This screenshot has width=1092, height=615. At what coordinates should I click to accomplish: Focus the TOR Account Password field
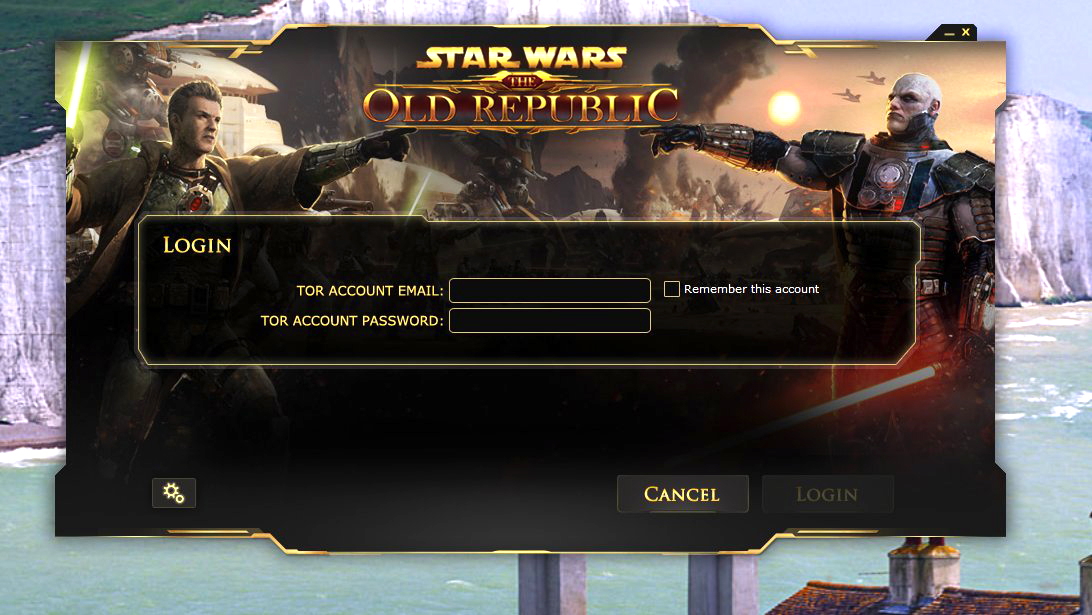550,320
